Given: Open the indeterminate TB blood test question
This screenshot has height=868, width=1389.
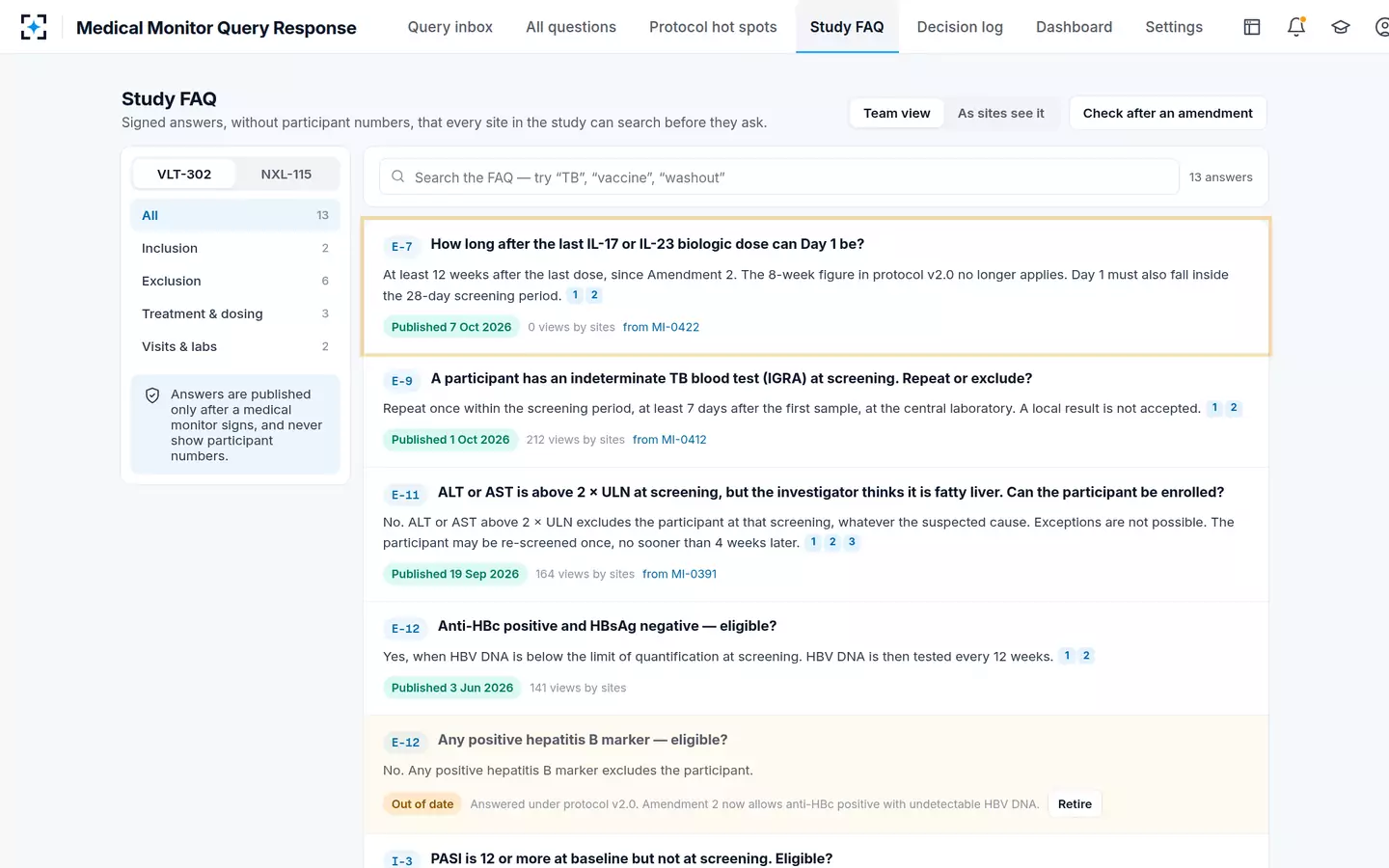Looking at the screenshot, I should click(731, 378).
